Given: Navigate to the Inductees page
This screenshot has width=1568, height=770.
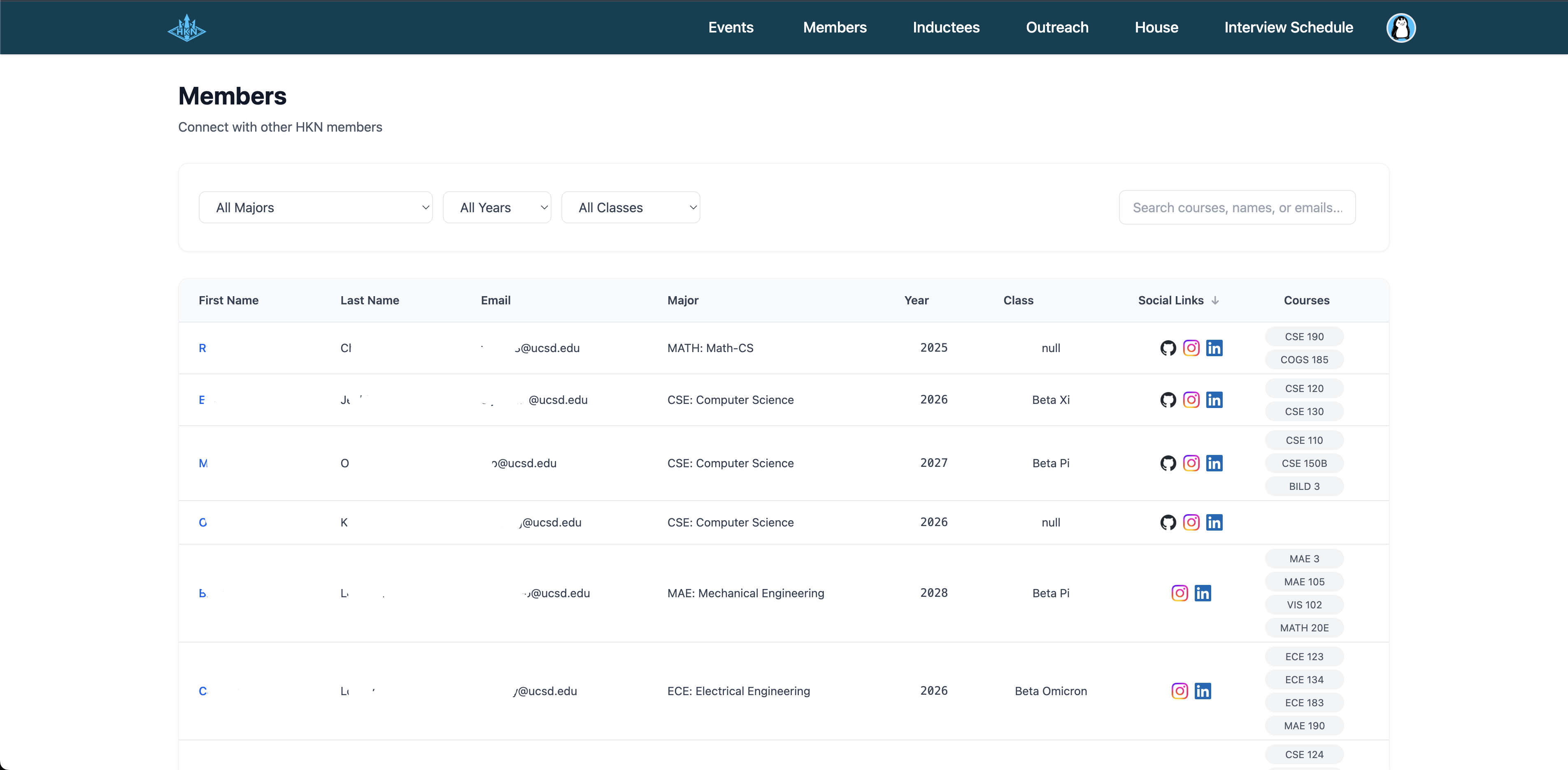Looking at the screenshot, I should click(945, 28).
